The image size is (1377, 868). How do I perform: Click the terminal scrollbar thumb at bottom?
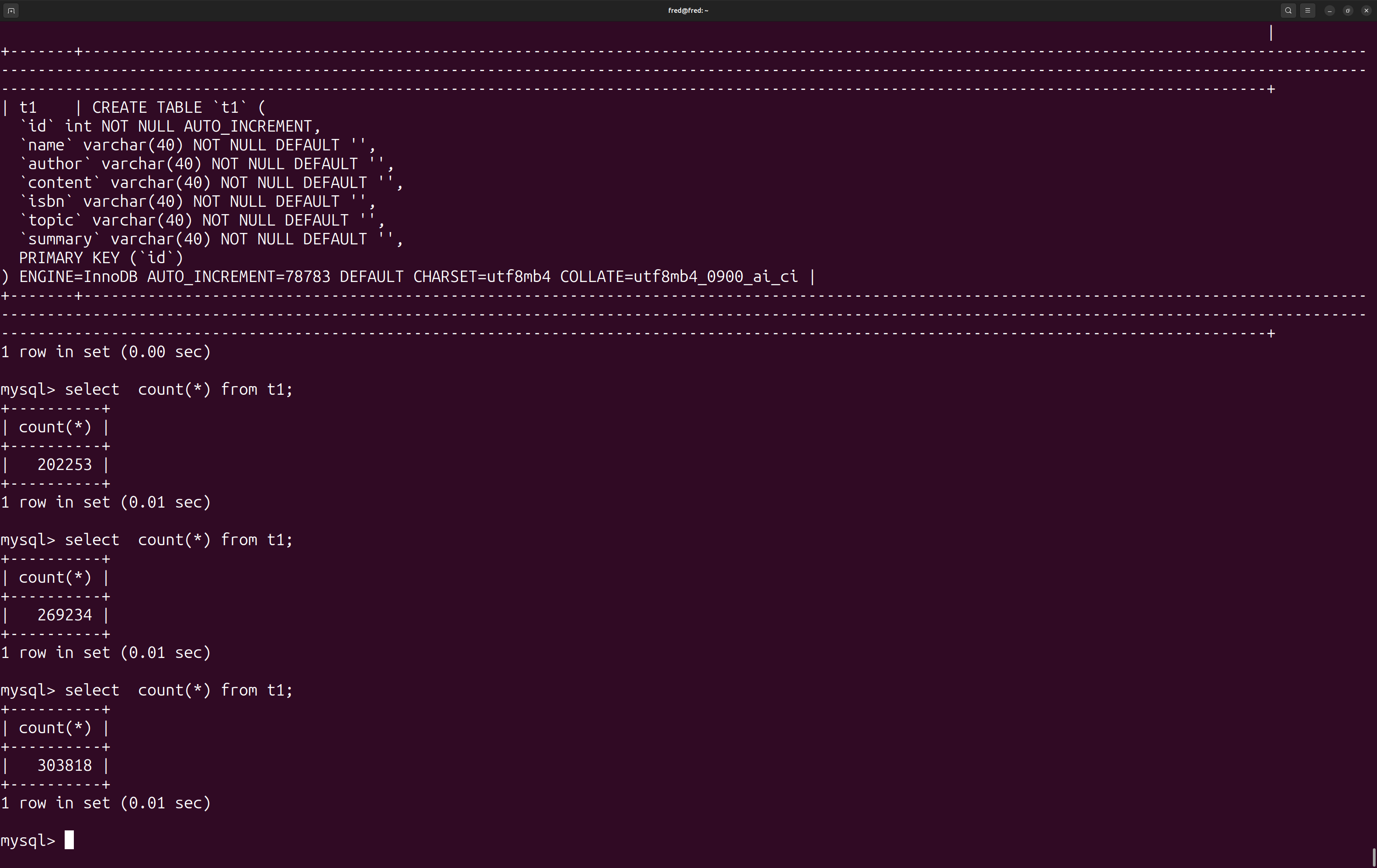[1374, 857]
